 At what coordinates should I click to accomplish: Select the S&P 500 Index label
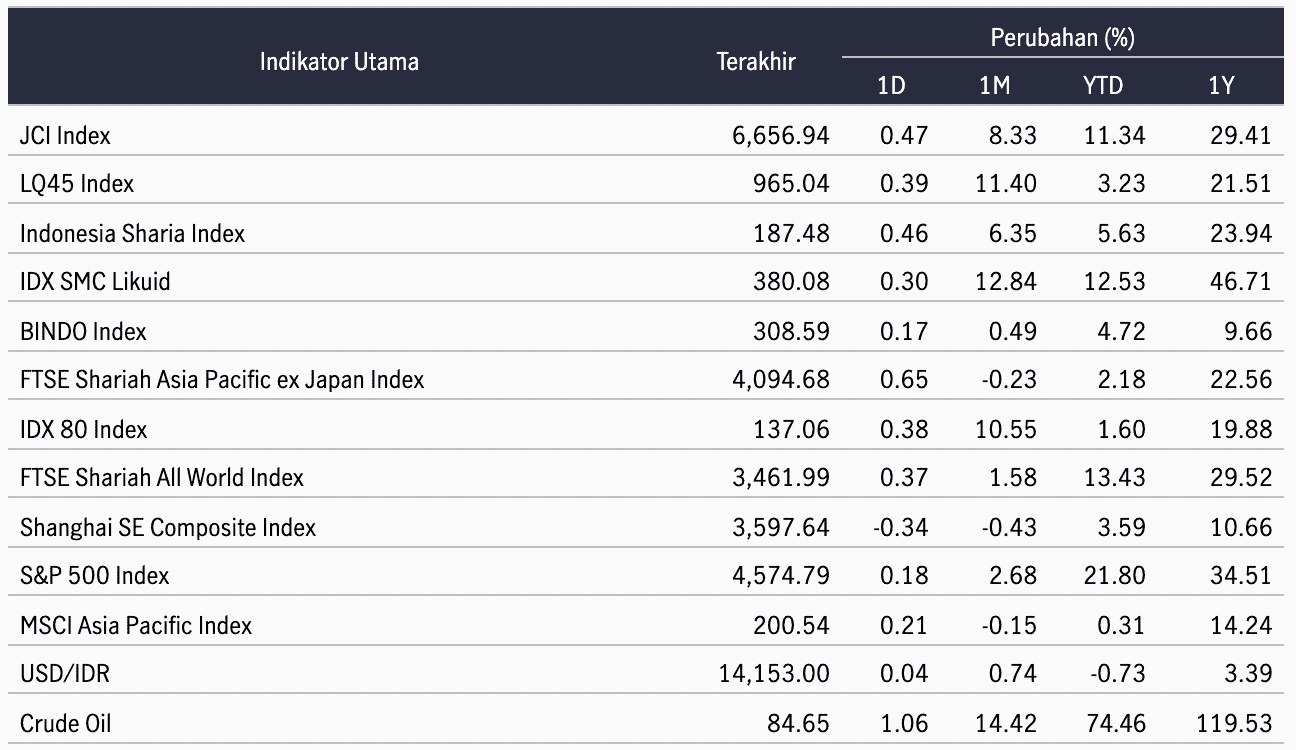[95, 575]
